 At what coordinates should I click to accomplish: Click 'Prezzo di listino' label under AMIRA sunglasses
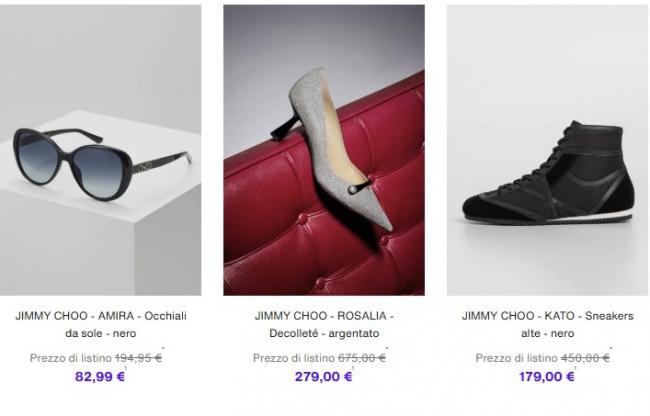point(71,358)
